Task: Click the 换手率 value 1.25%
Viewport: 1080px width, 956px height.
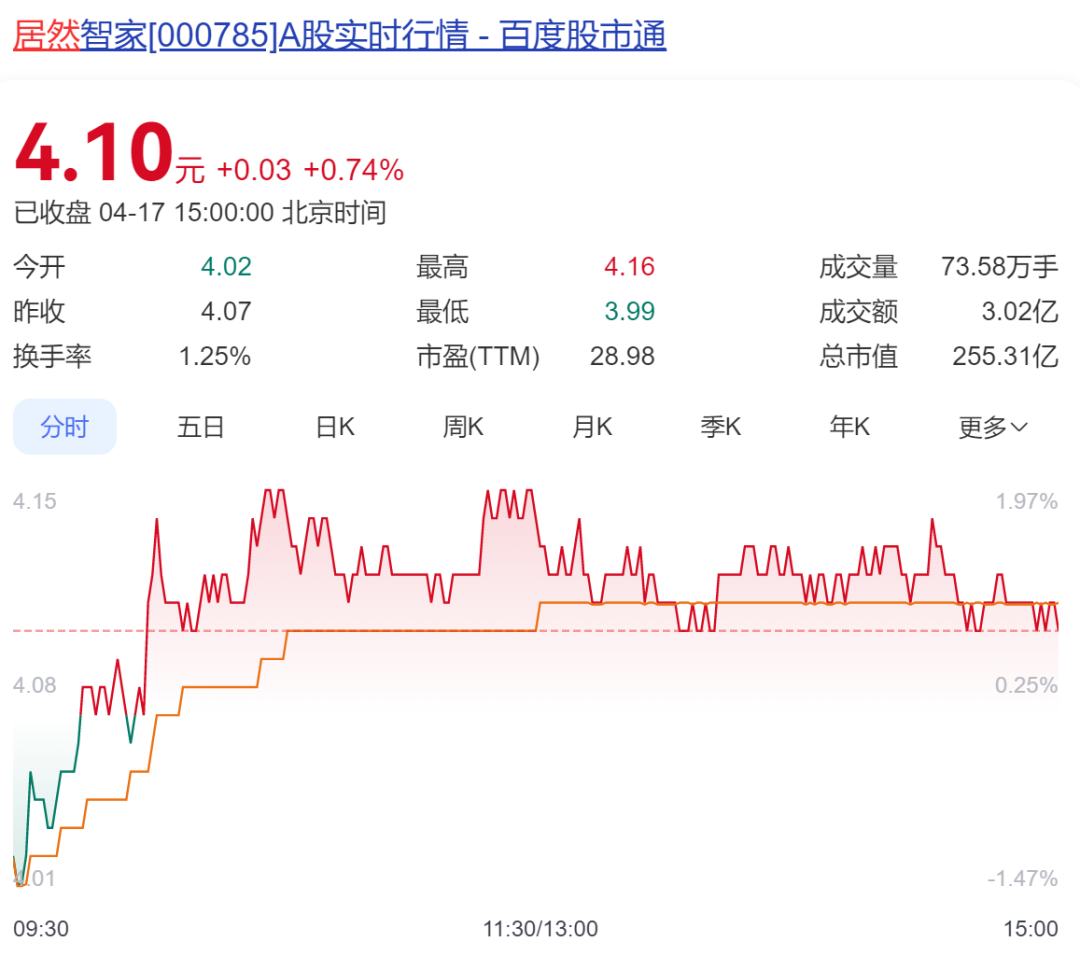Action: pyautogui.click(x=215, y=357)
